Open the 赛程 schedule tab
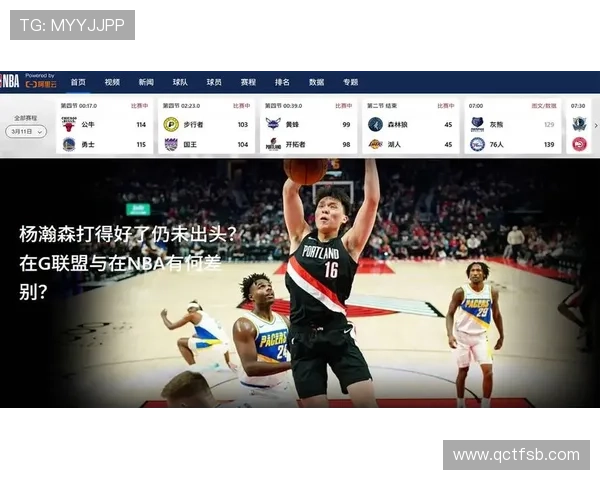The width and height of the screenshot is (600, 480). (248, 82)
